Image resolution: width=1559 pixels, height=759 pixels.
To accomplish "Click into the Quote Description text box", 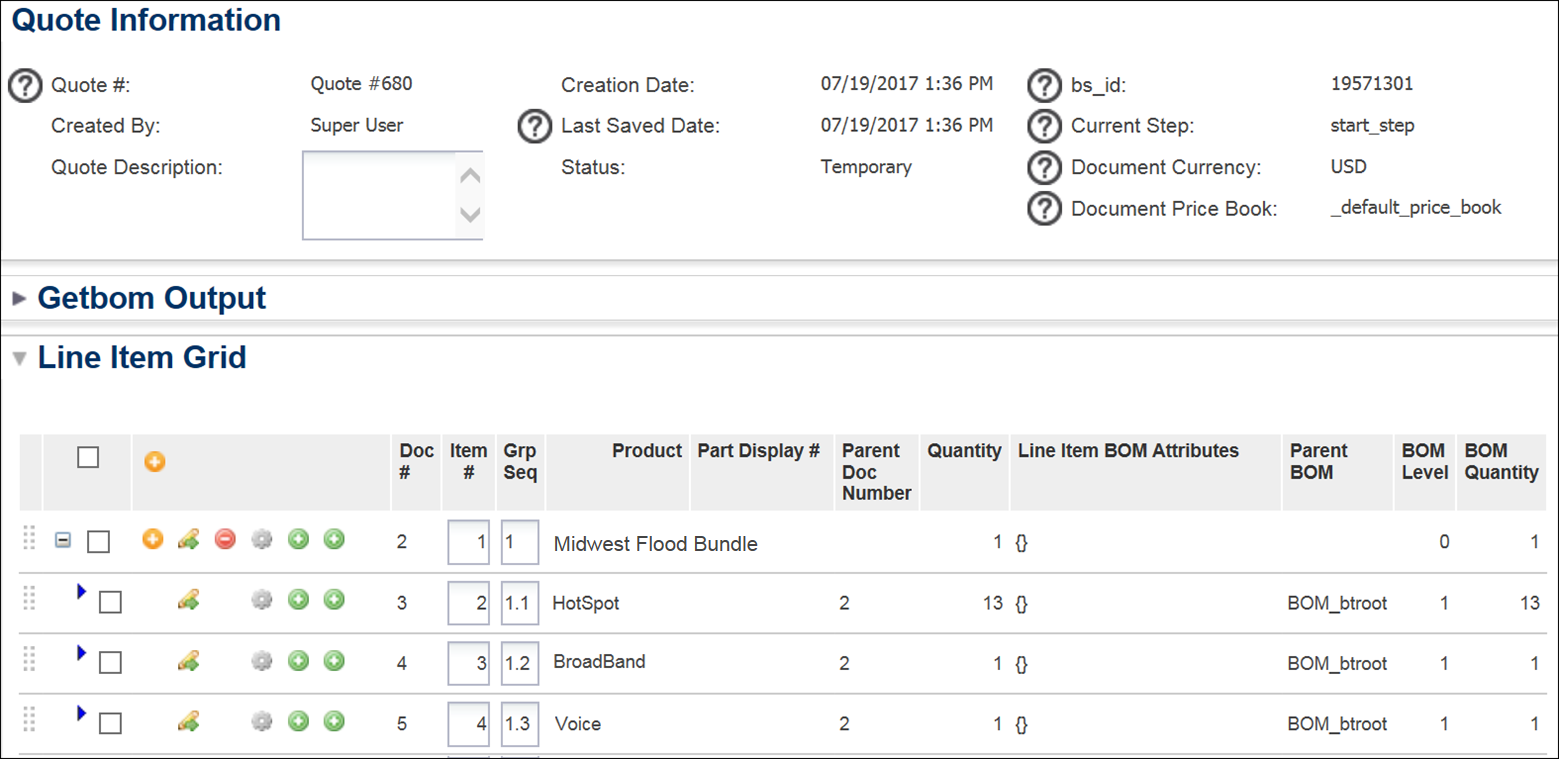I will coord(379,195).
